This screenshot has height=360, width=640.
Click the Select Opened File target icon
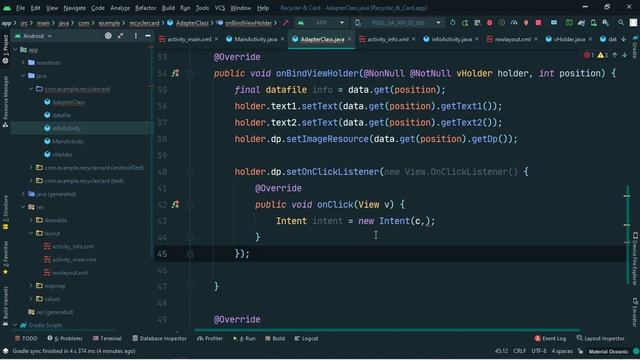pyautogui.click(x=108, y=36)
